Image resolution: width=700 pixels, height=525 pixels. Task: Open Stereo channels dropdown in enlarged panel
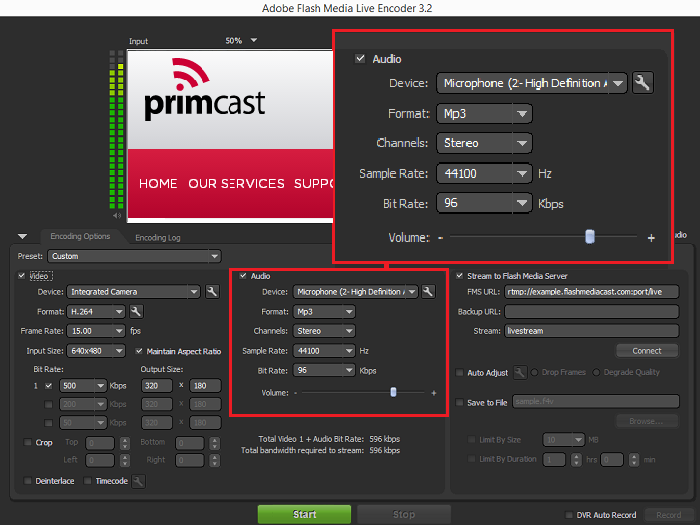(x=484, y=143)
